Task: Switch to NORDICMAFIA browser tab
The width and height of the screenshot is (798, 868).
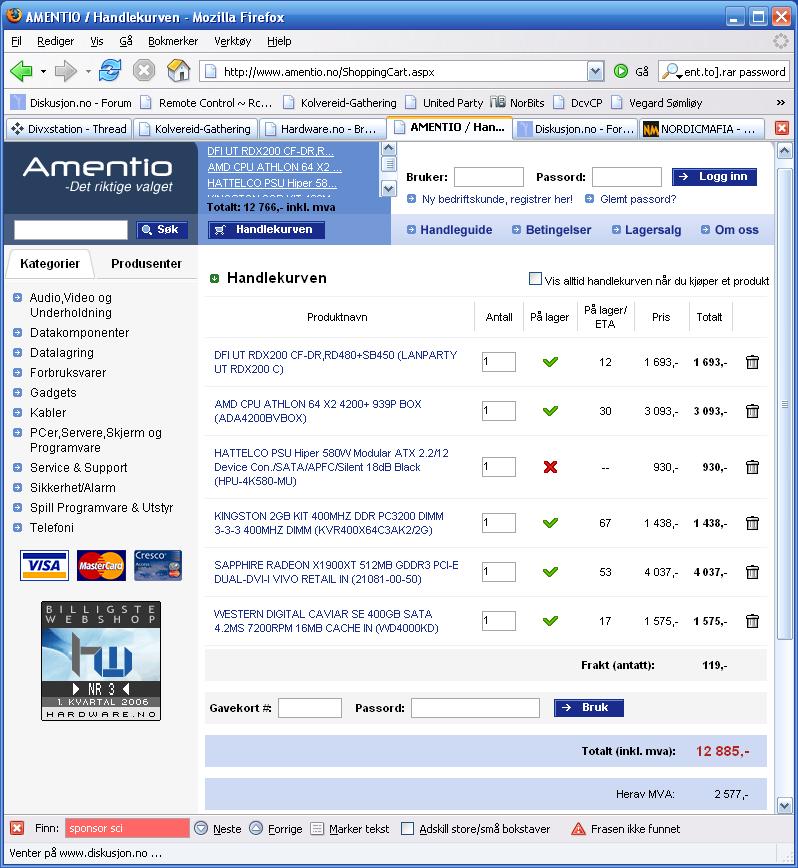Action: (702, 129)
